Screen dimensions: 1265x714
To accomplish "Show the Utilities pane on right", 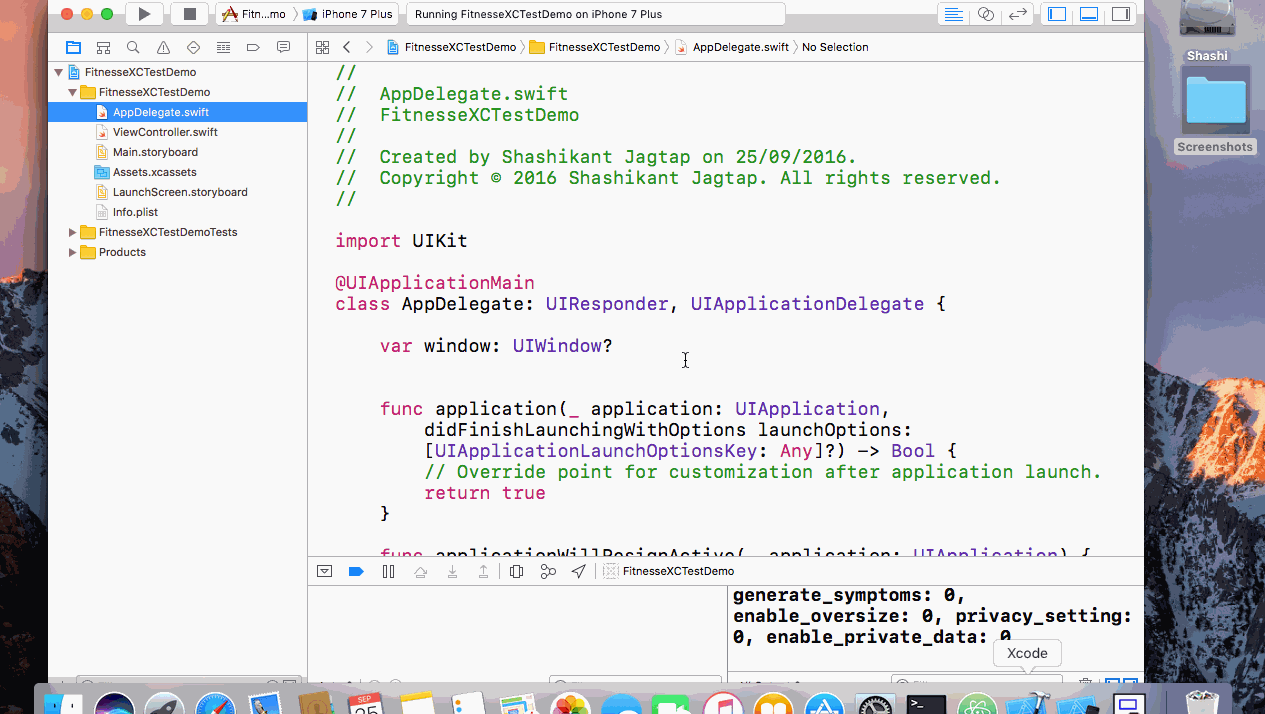I will [1121, 14].
